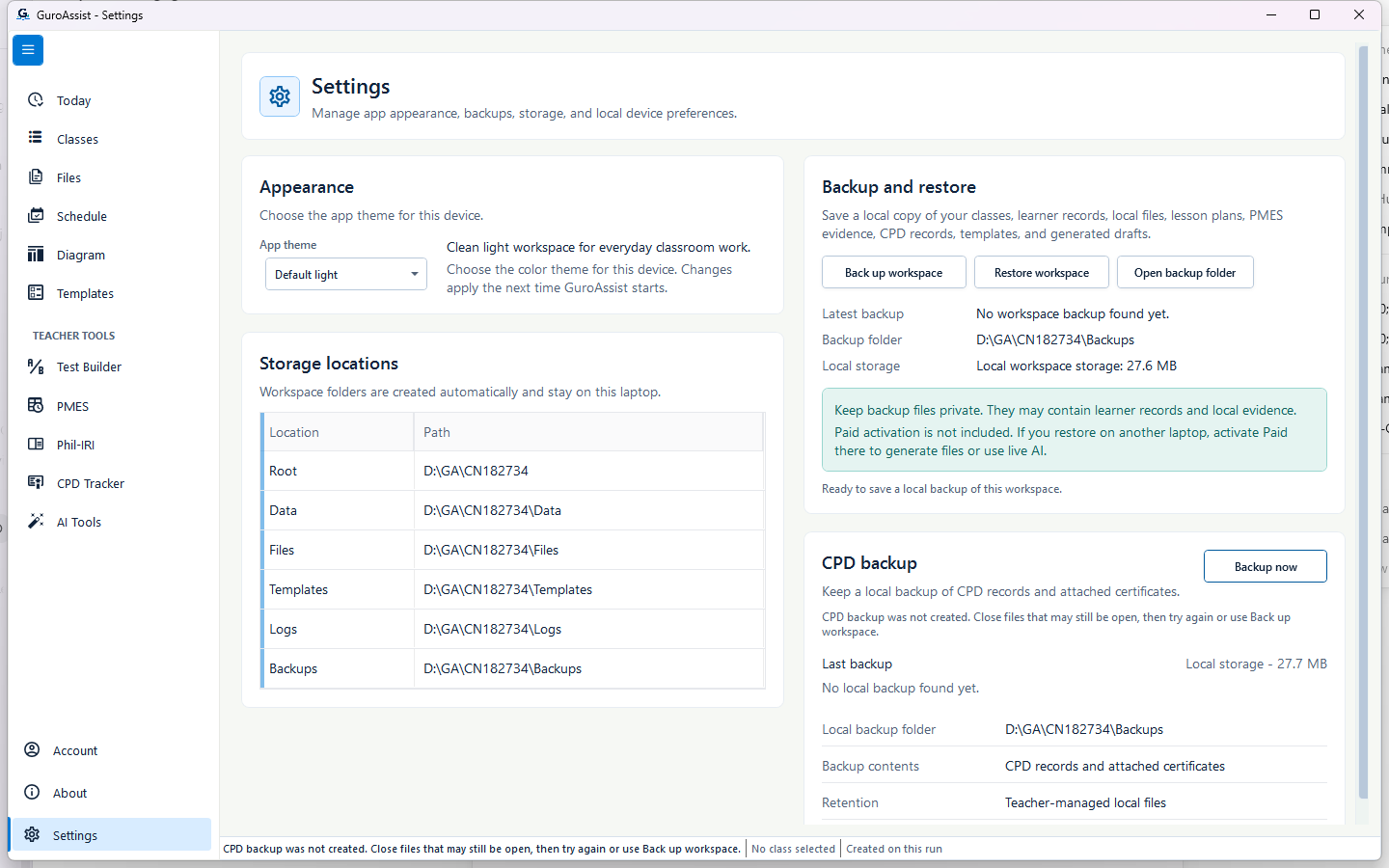Click the Location column header
The width and height of the screenshot is (1389, 868).
point(339,432)
